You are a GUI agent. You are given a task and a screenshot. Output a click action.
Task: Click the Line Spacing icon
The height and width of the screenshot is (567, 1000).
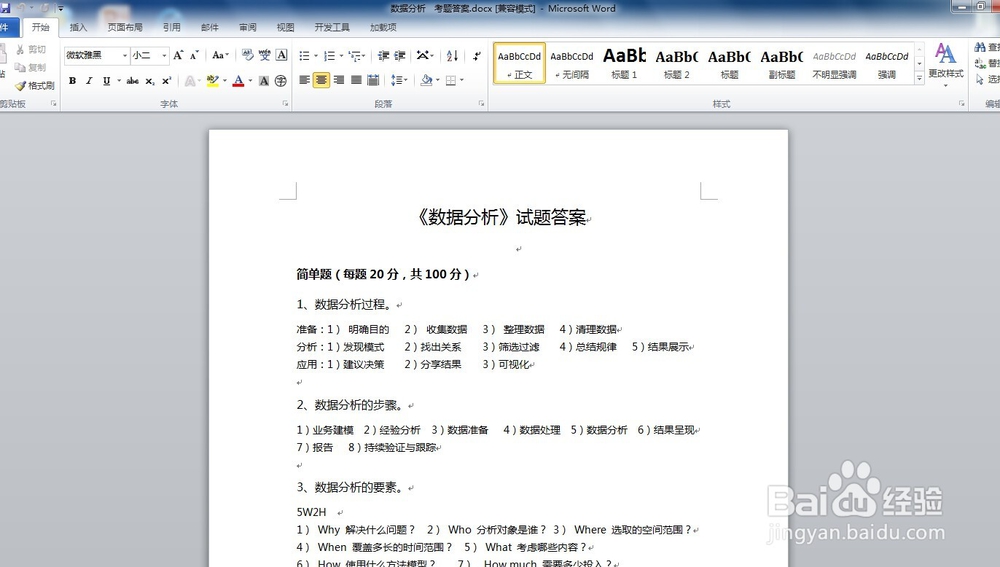(x=397, y=80)
